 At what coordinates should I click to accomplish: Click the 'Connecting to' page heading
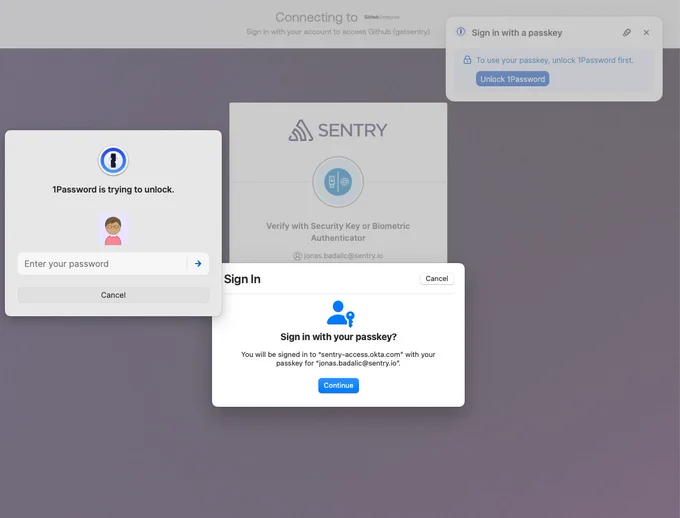coord(316,17)
